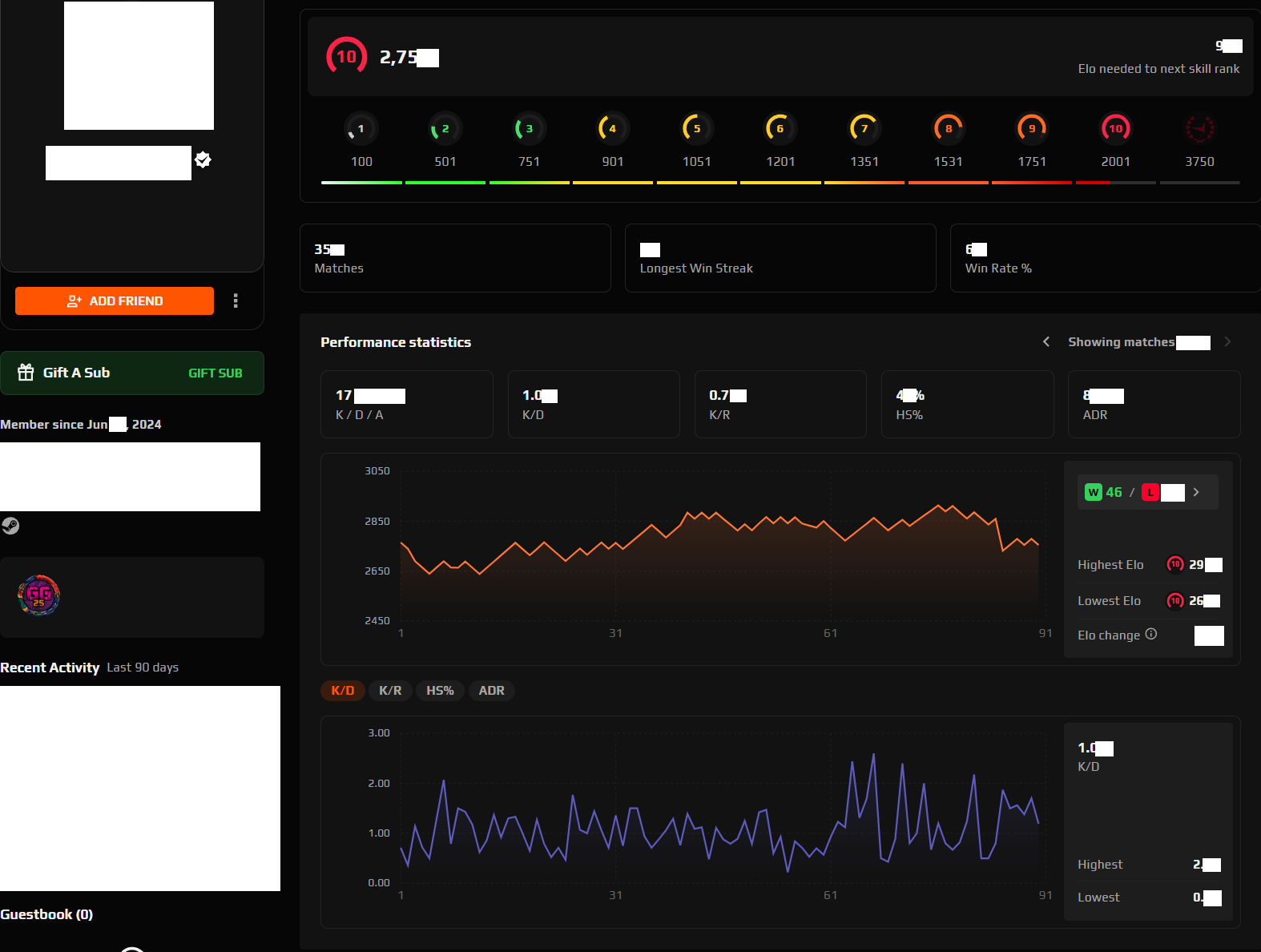Select the ADR chart tab

(x=491, y=691)
